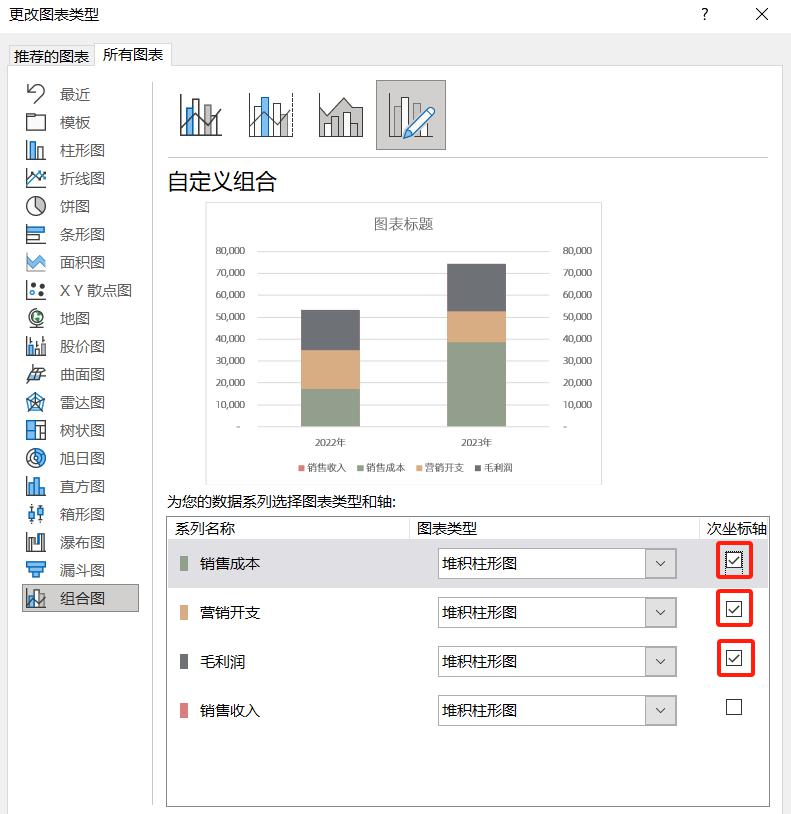Pick the 箱形图 box plot icon
The height and width of the screenshot is (814, 791).
point(36,514)
